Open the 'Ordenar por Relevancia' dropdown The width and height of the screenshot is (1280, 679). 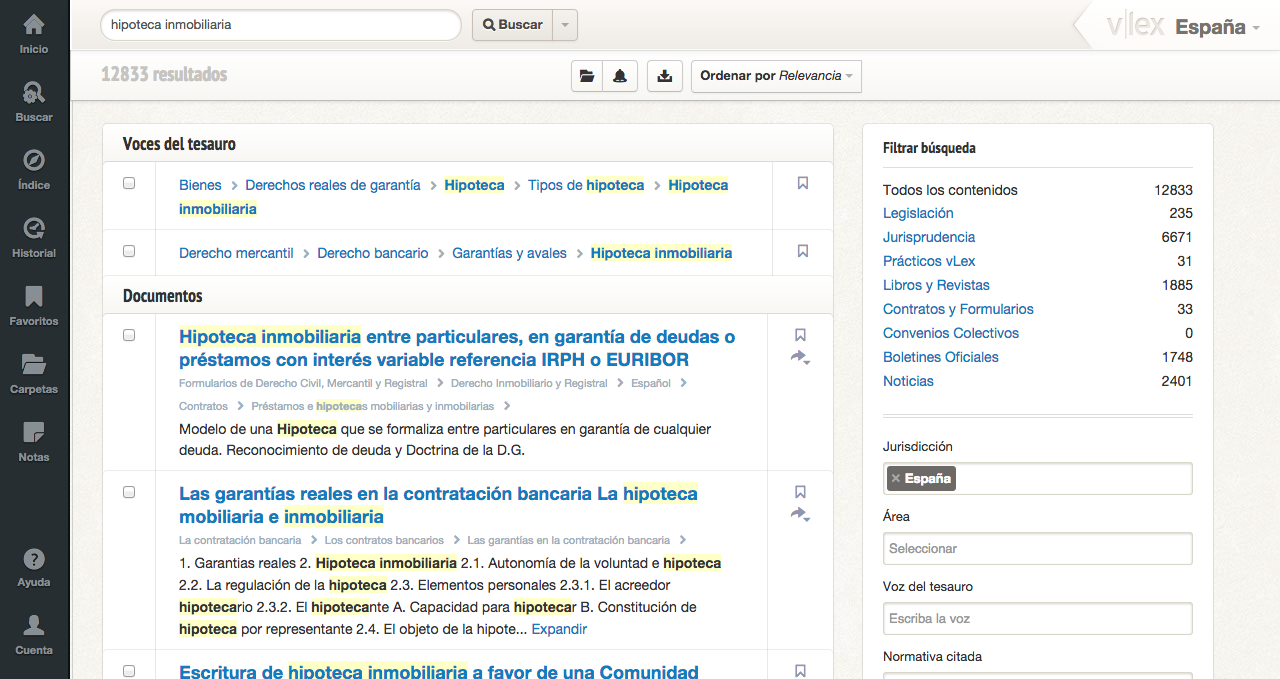[x=775, y=76]
